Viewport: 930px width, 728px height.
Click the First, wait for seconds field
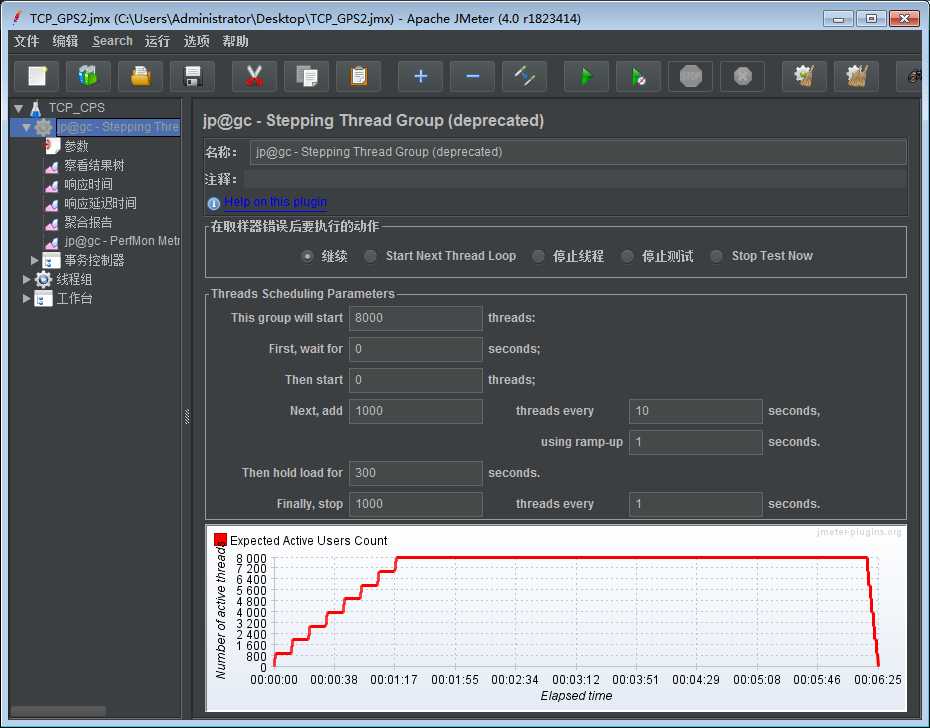(x=416, y=349)
